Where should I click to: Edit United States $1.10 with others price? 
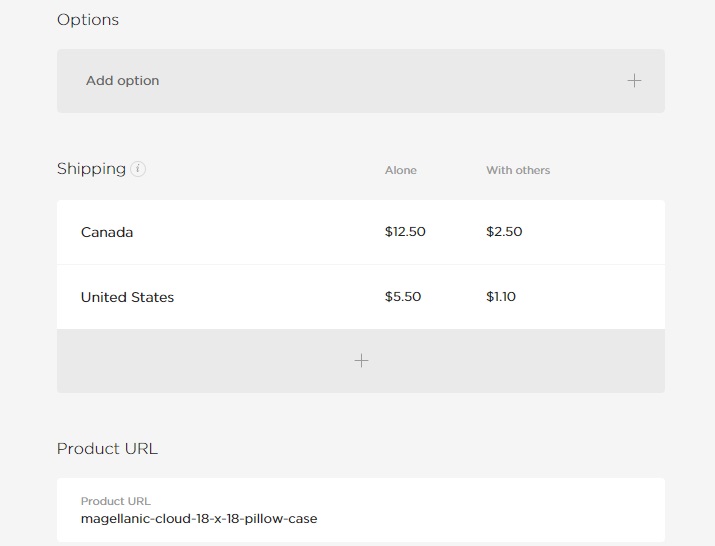[501, 296]
